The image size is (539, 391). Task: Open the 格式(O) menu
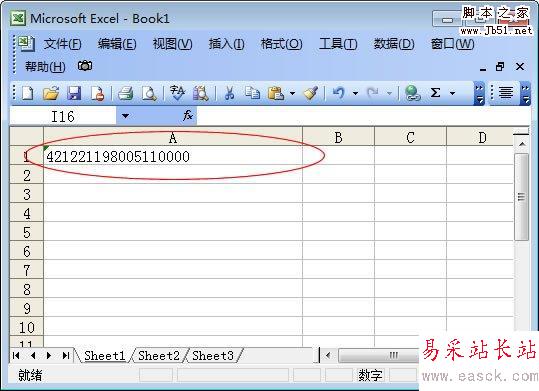281,44
